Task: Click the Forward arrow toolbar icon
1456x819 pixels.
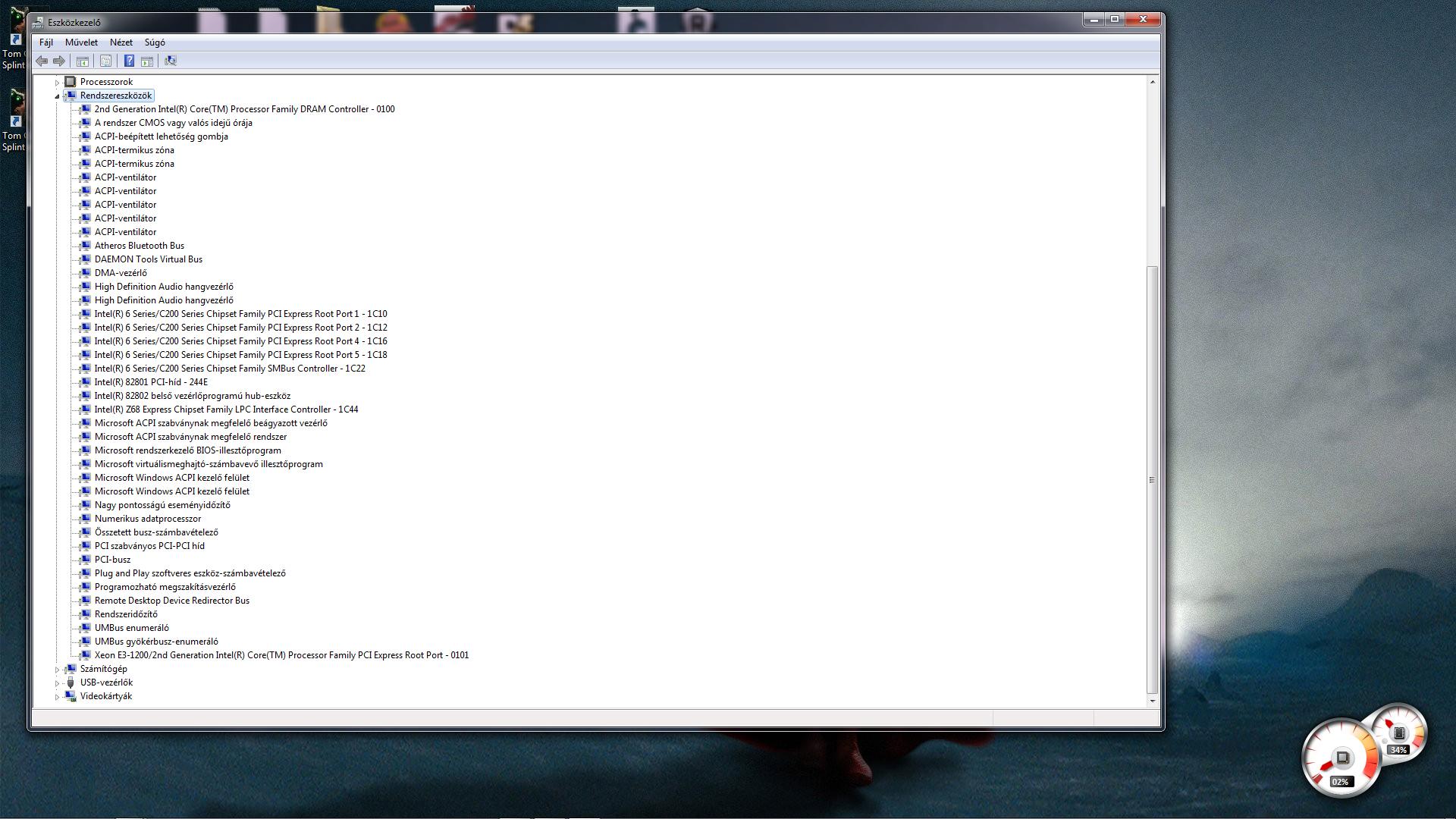Action: 59,61
